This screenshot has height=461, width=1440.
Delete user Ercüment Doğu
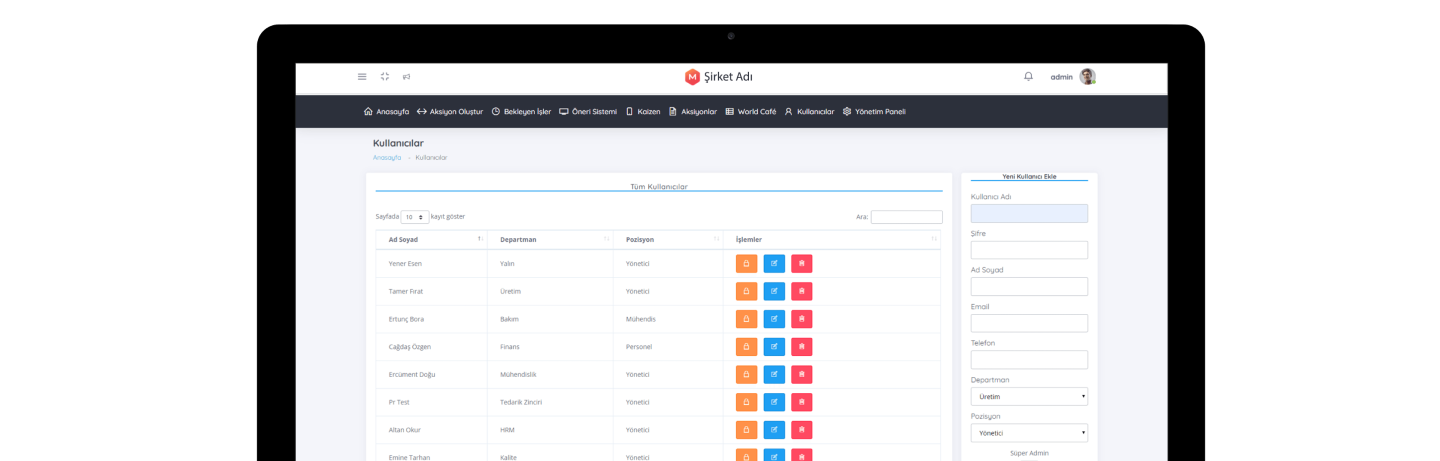tap(802, 374)
